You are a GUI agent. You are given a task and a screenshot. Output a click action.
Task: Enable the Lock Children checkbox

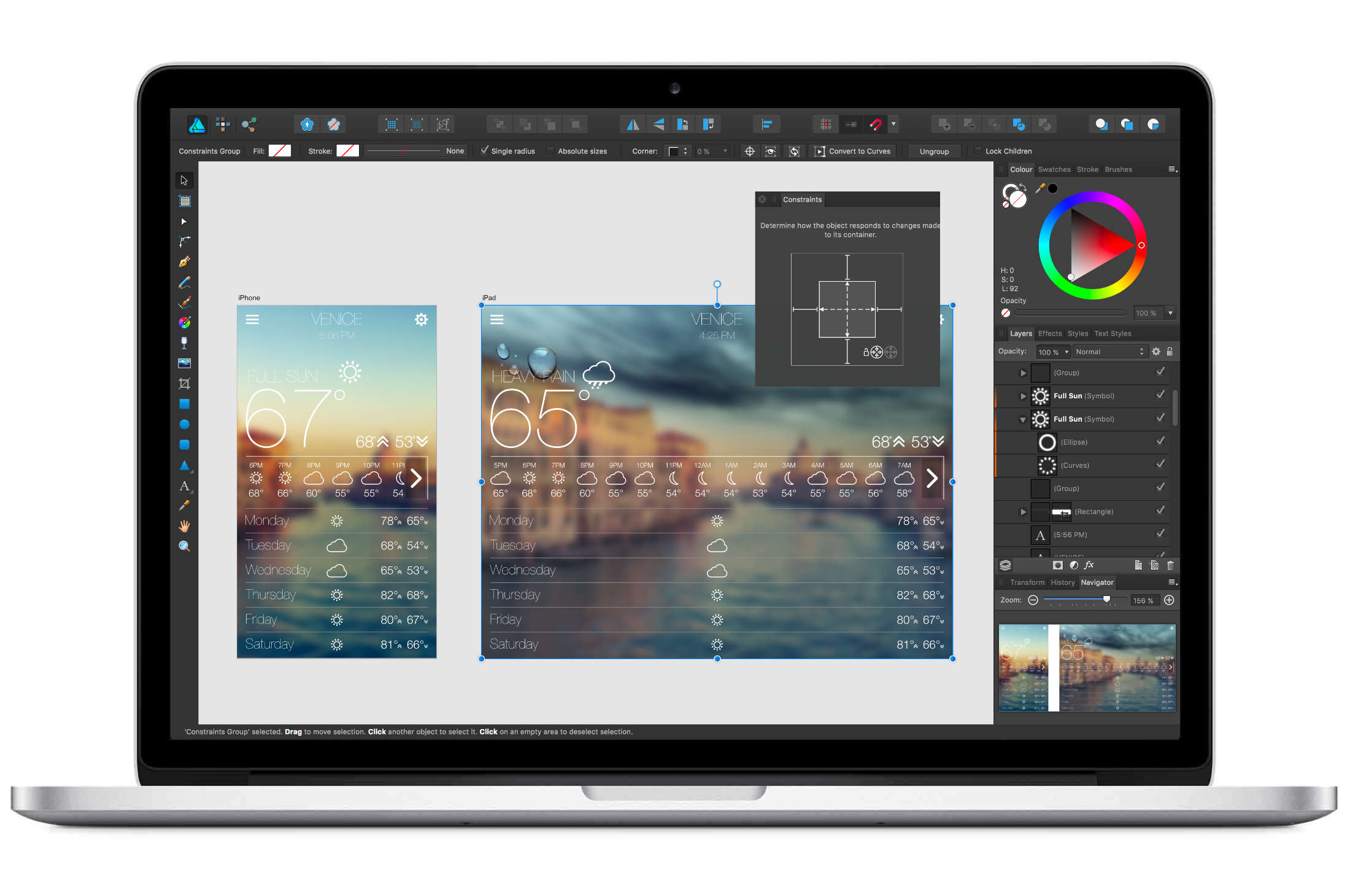coord(978,151)
